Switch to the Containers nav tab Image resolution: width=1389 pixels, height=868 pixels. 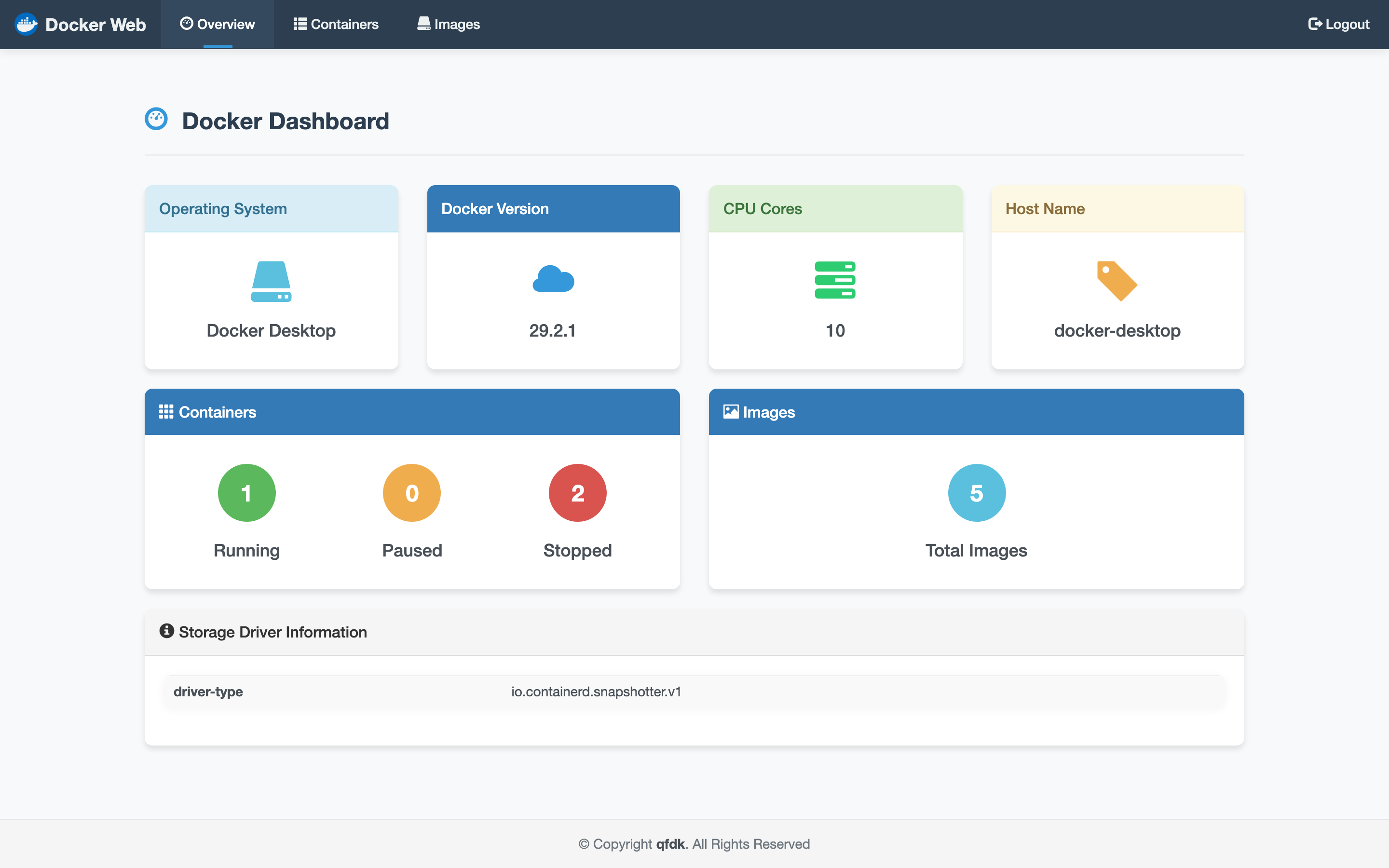pos(336,24)
